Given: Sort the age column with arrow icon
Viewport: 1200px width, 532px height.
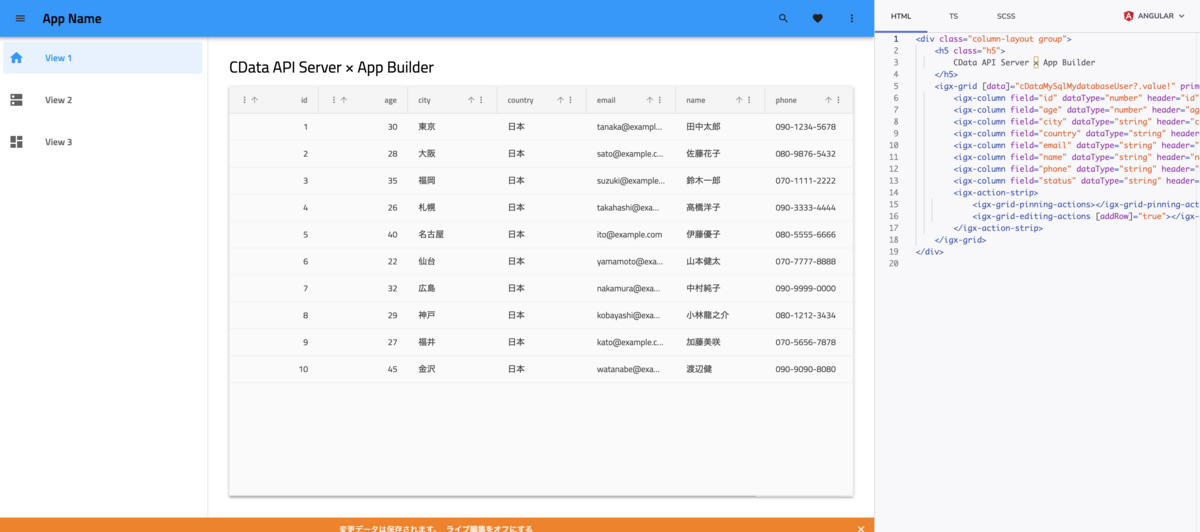Looking at the screenshot, I should coord(344,100).
